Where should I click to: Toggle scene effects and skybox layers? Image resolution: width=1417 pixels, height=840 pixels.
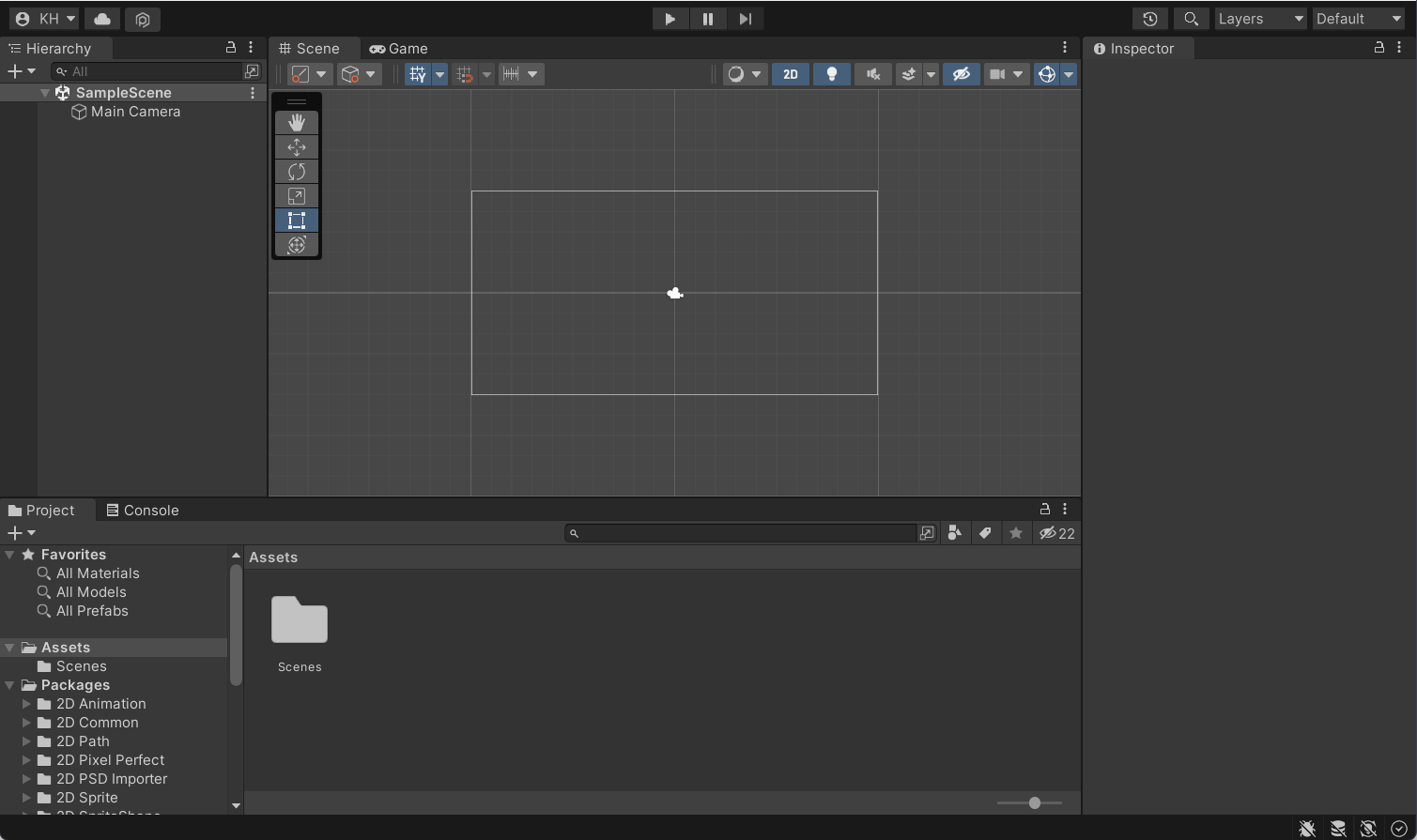tap(908, 74)
